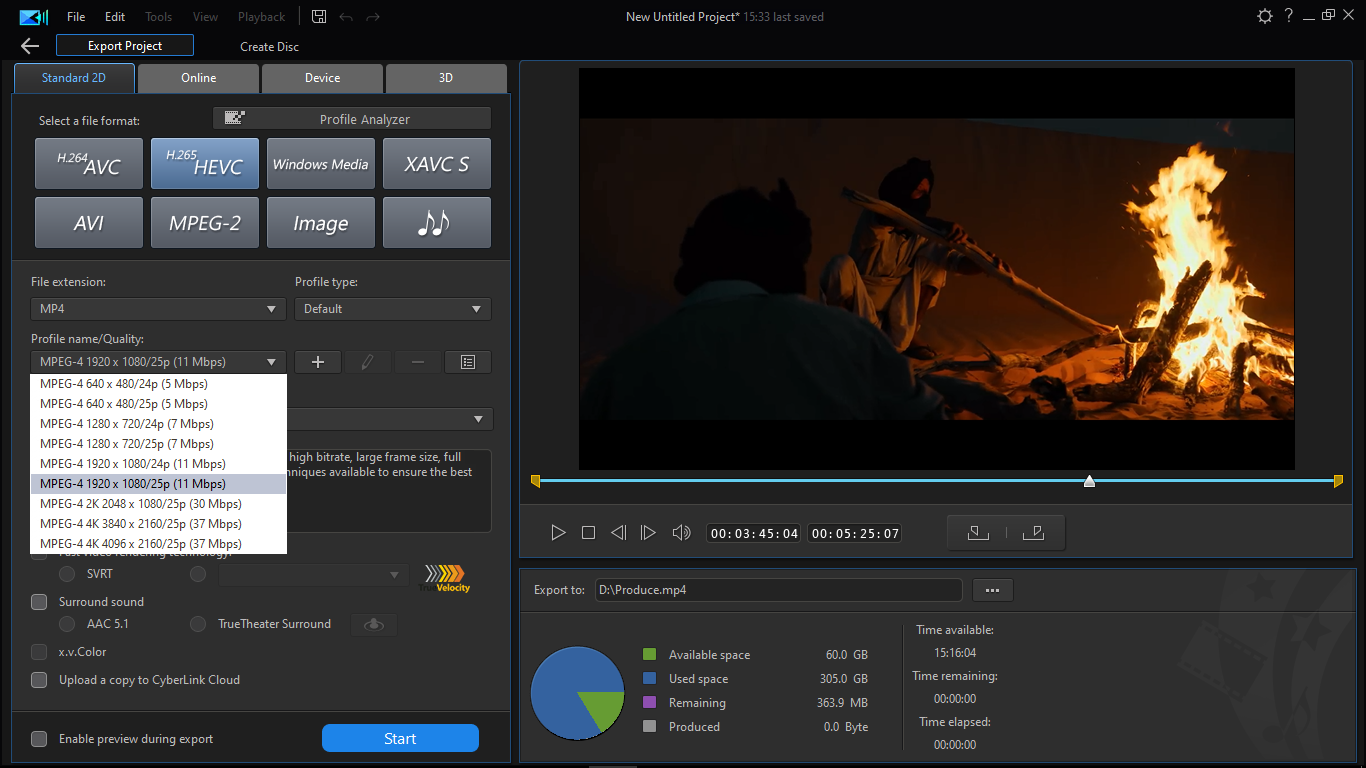Expand the File extension MP4 dropdown

[158, 309]
